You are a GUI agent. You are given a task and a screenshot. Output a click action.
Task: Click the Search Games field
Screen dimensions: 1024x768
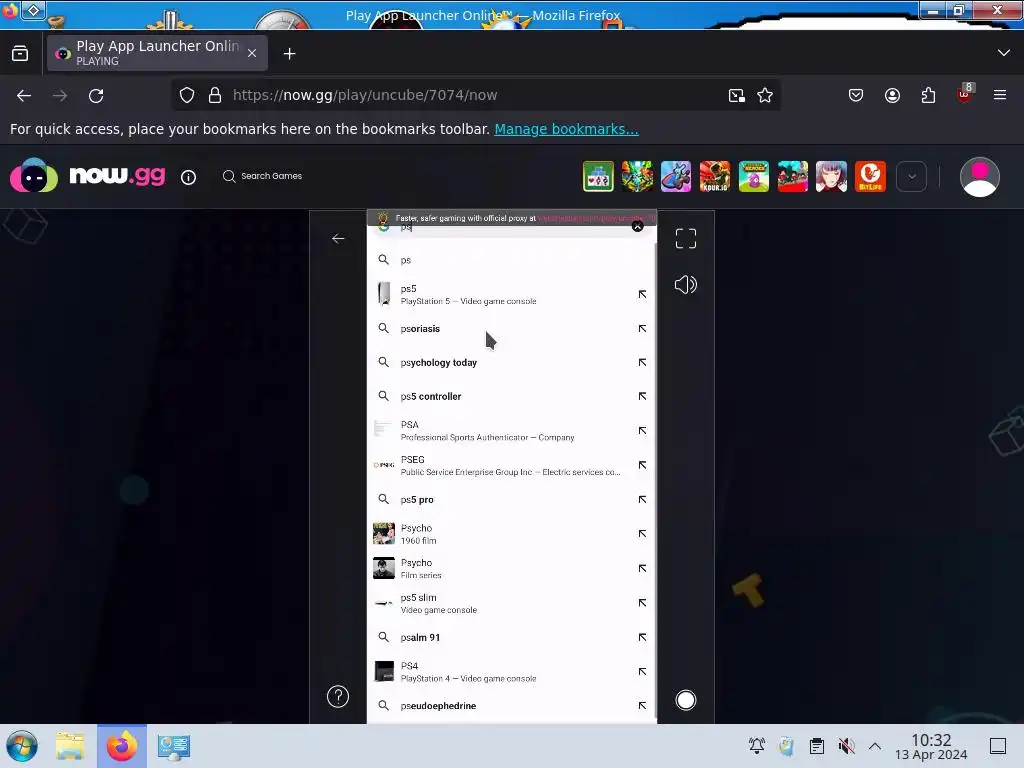click(263, 176)
